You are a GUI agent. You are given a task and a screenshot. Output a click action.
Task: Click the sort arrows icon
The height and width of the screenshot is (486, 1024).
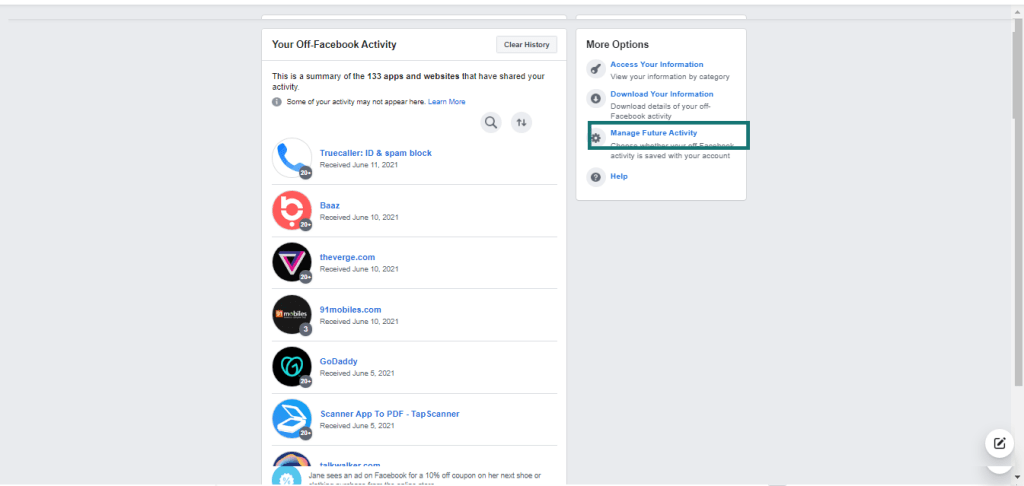pyautogui.click(x=521, y=122)
